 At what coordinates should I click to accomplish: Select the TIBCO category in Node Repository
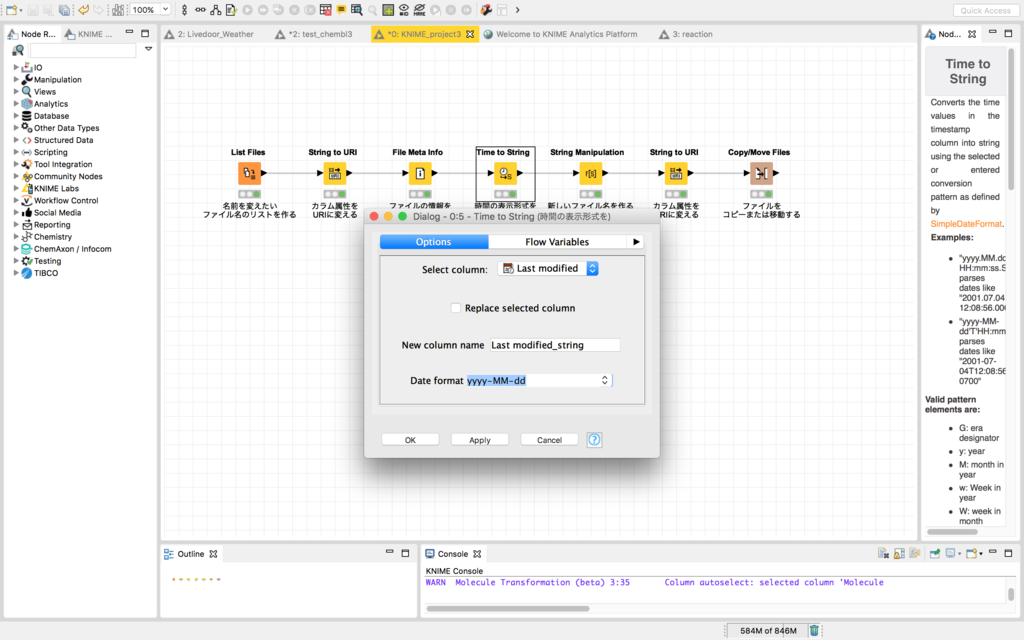point(46,273)
